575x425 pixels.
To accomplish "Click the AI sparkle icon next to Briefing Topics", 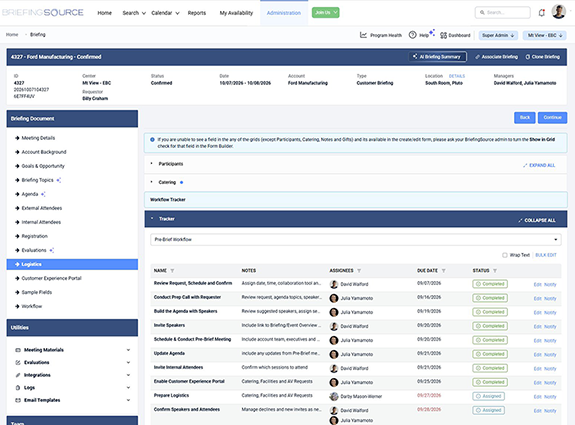I will point(59,180).
